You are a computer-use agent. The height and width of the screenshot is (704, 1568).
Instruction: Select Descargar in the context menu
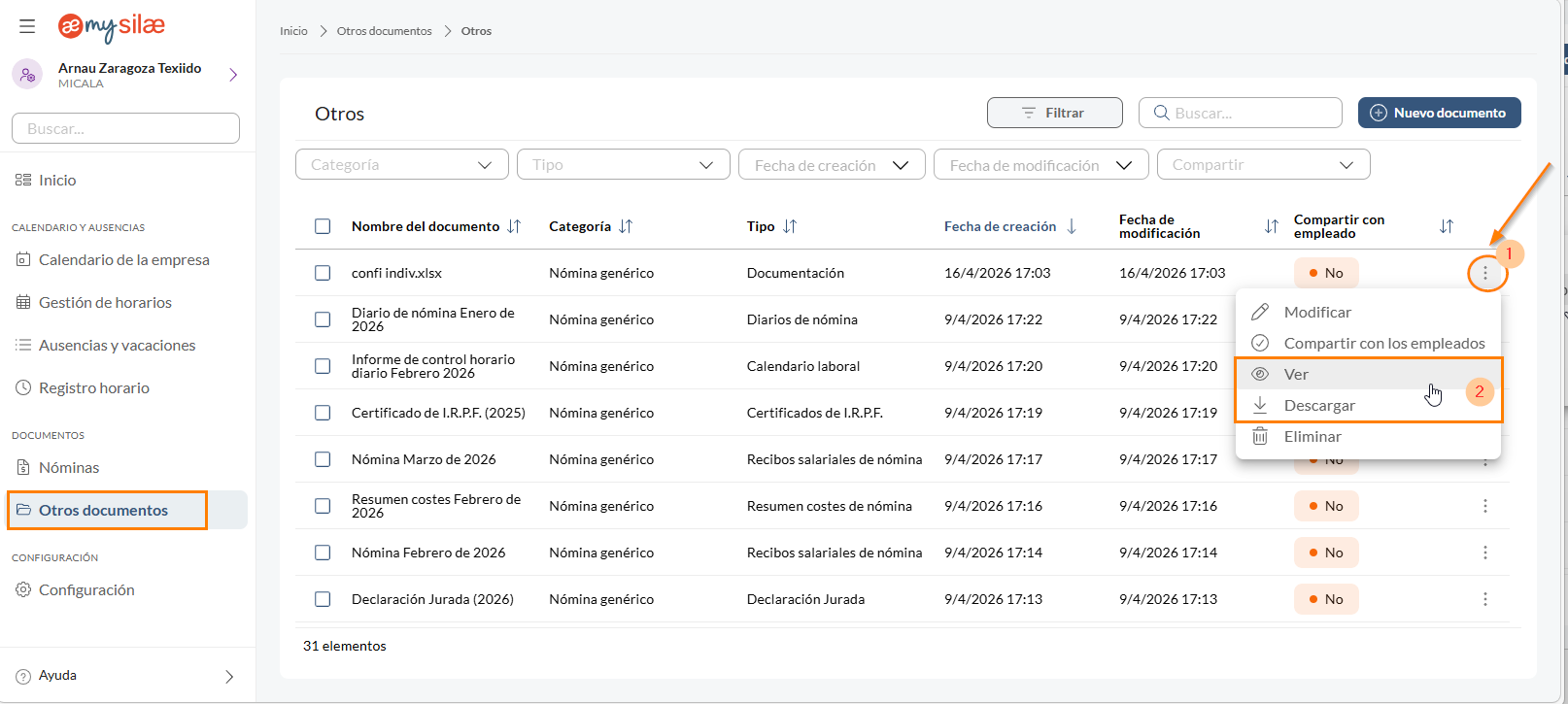[1318, 405]
